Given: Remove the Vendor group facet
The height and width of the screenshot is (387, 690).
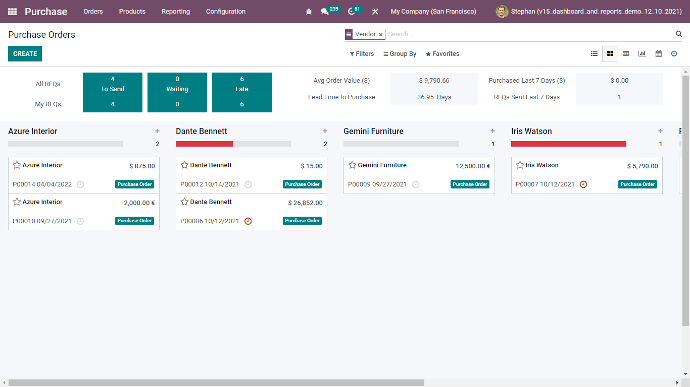Looking at the screenshot, I should point(381,34).
